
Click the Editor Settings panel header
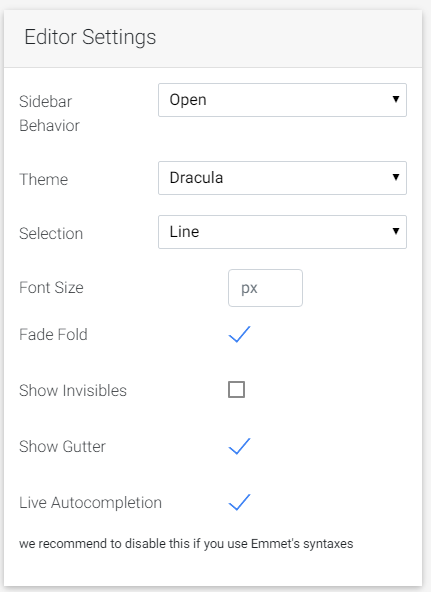point(213,39)
